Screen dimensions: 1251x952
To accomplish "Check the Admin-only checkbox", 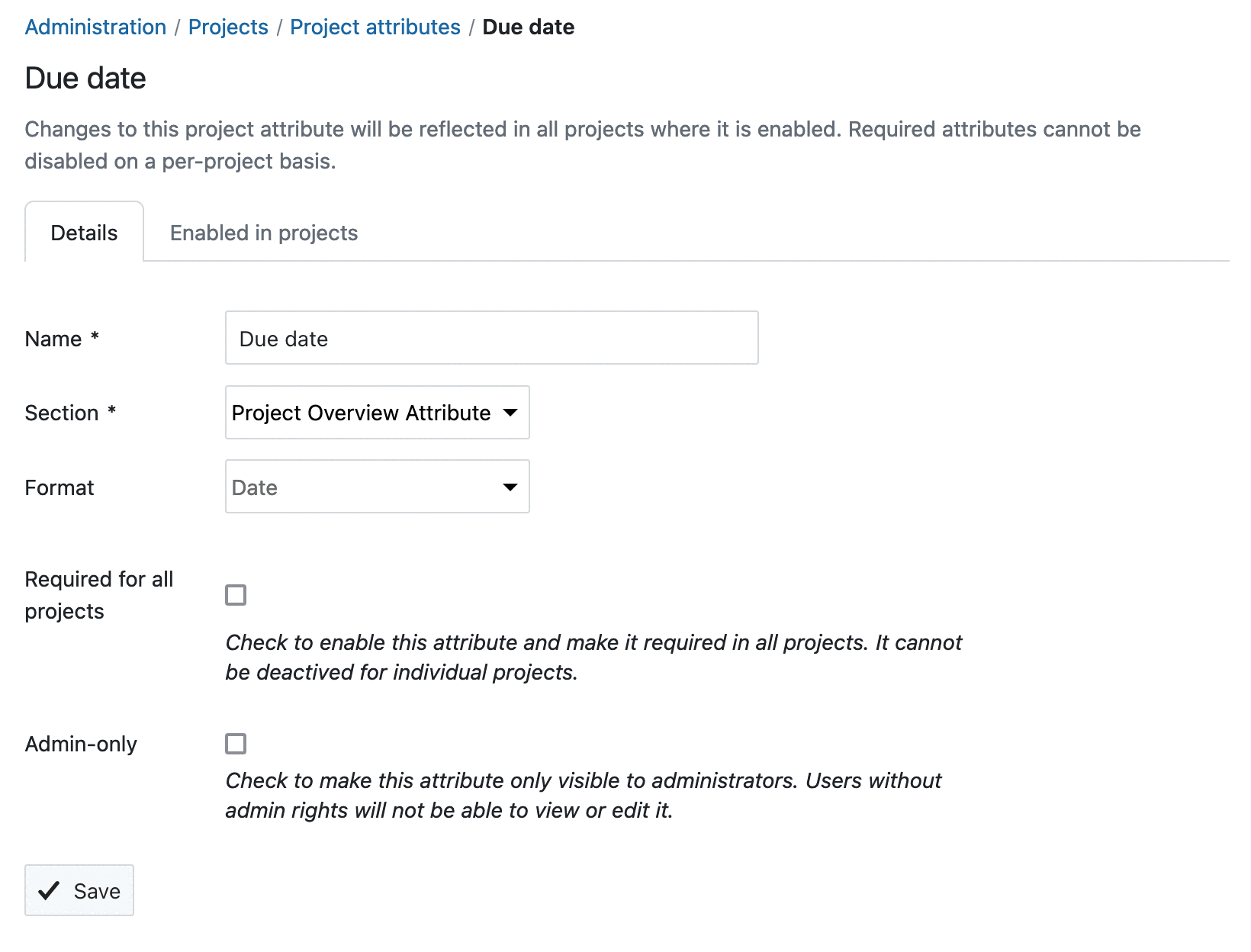I will coord(236,743).
